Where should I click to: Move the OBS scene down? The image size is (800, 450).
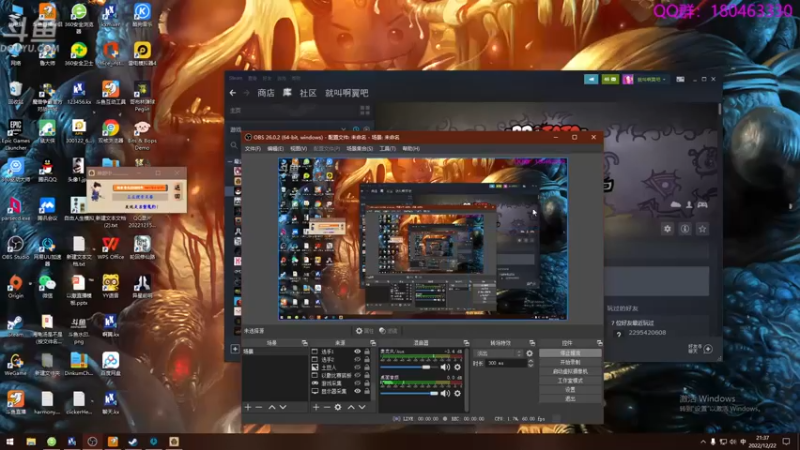click(x=283, y=407)
